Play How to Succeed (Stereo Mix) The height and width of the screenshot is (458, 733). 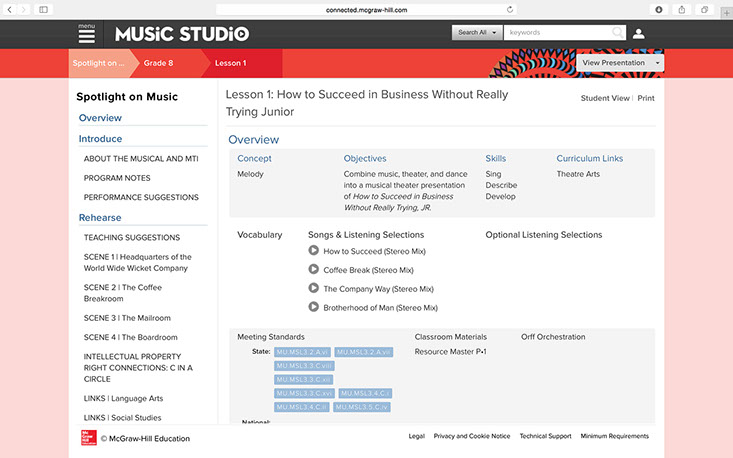[x=314, y=250]
